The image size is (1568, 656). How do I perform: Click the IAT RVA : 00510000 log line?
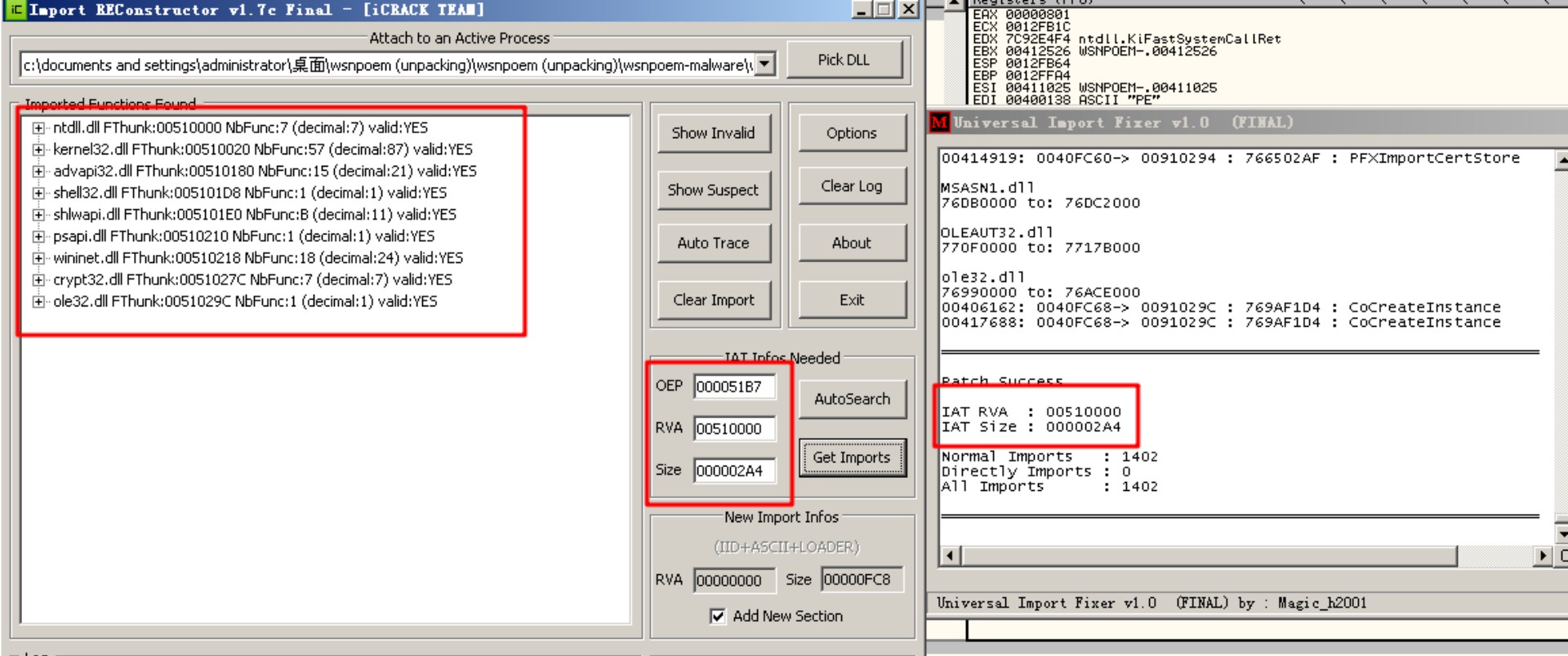click(1031, 412)
